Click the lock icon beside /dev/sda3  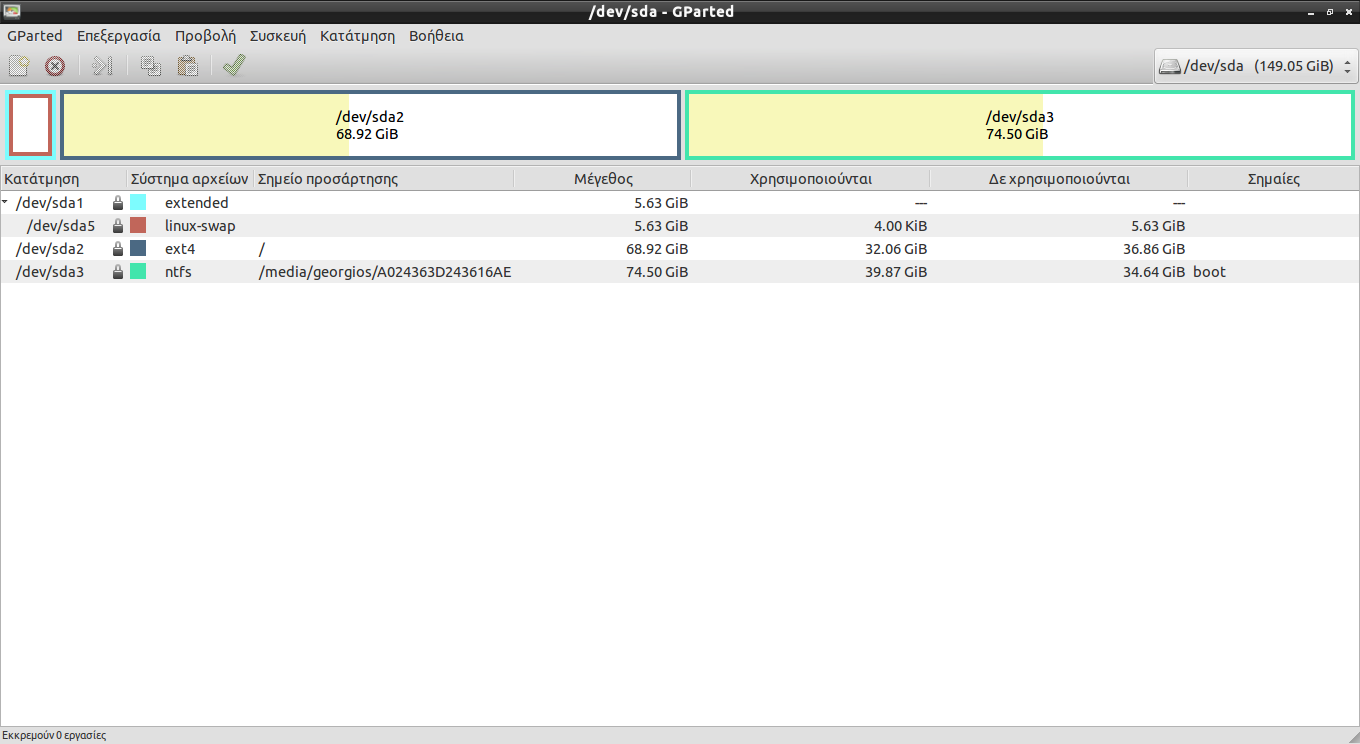coord(118,272)
